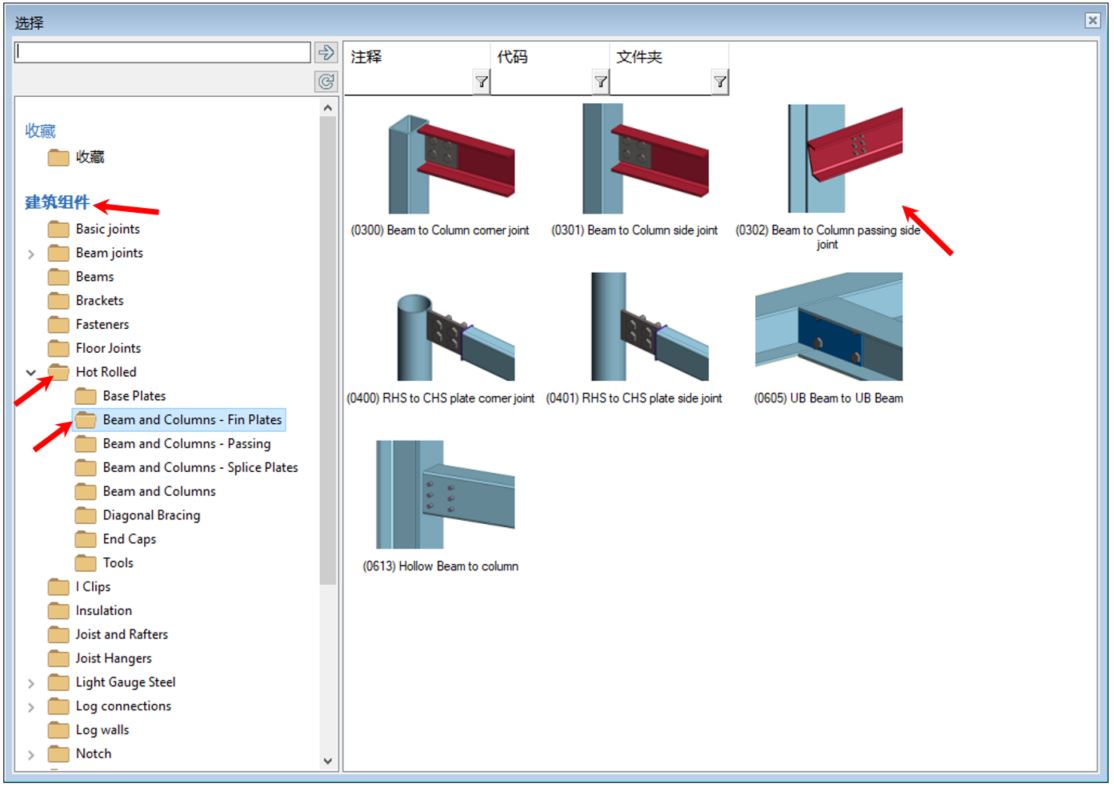
Task: Collapse the Hot Rolled folder
Action: [31, 372]
